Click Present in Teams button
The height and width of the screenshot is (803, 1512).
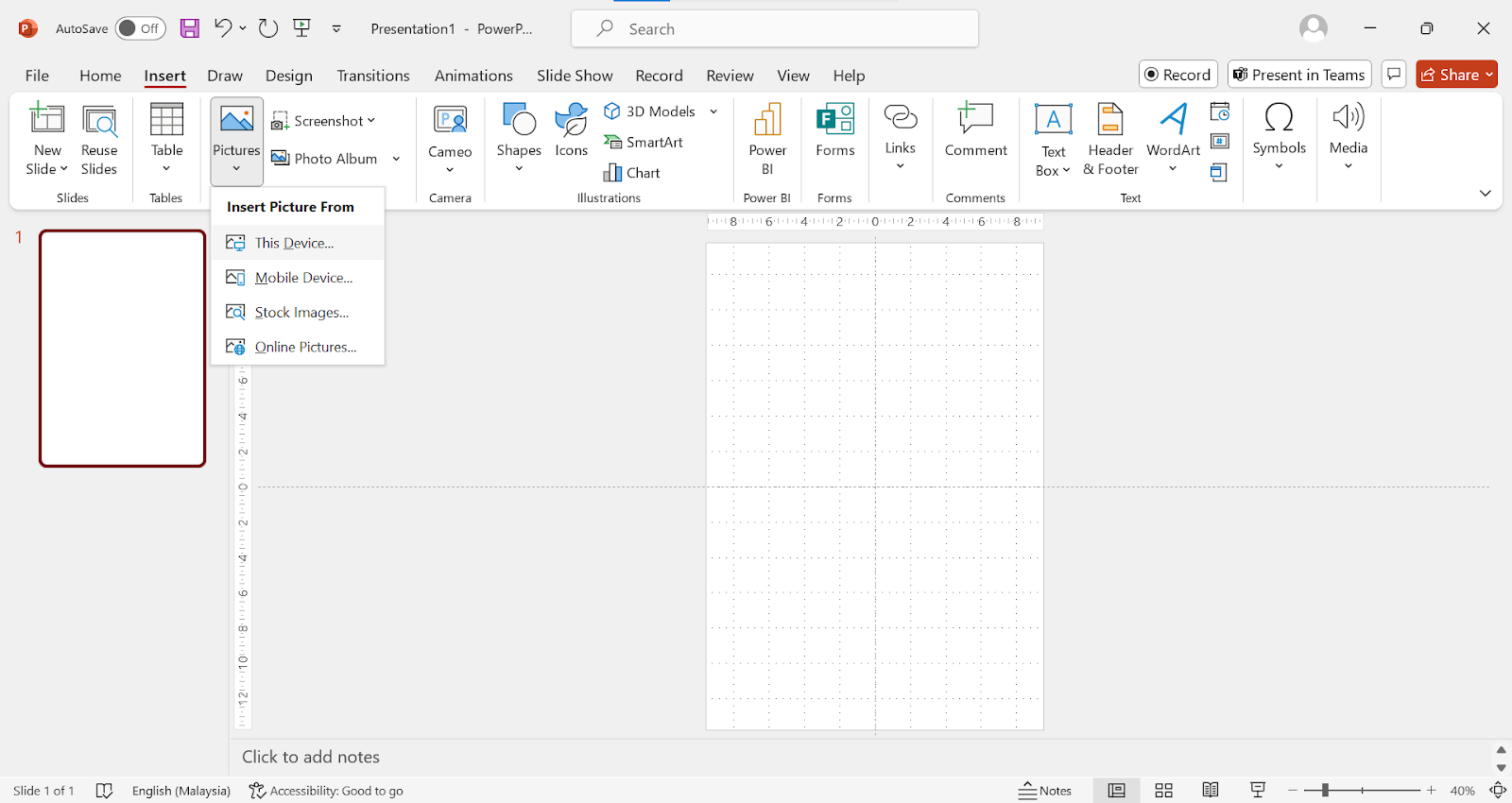[x=1299, y=75]
